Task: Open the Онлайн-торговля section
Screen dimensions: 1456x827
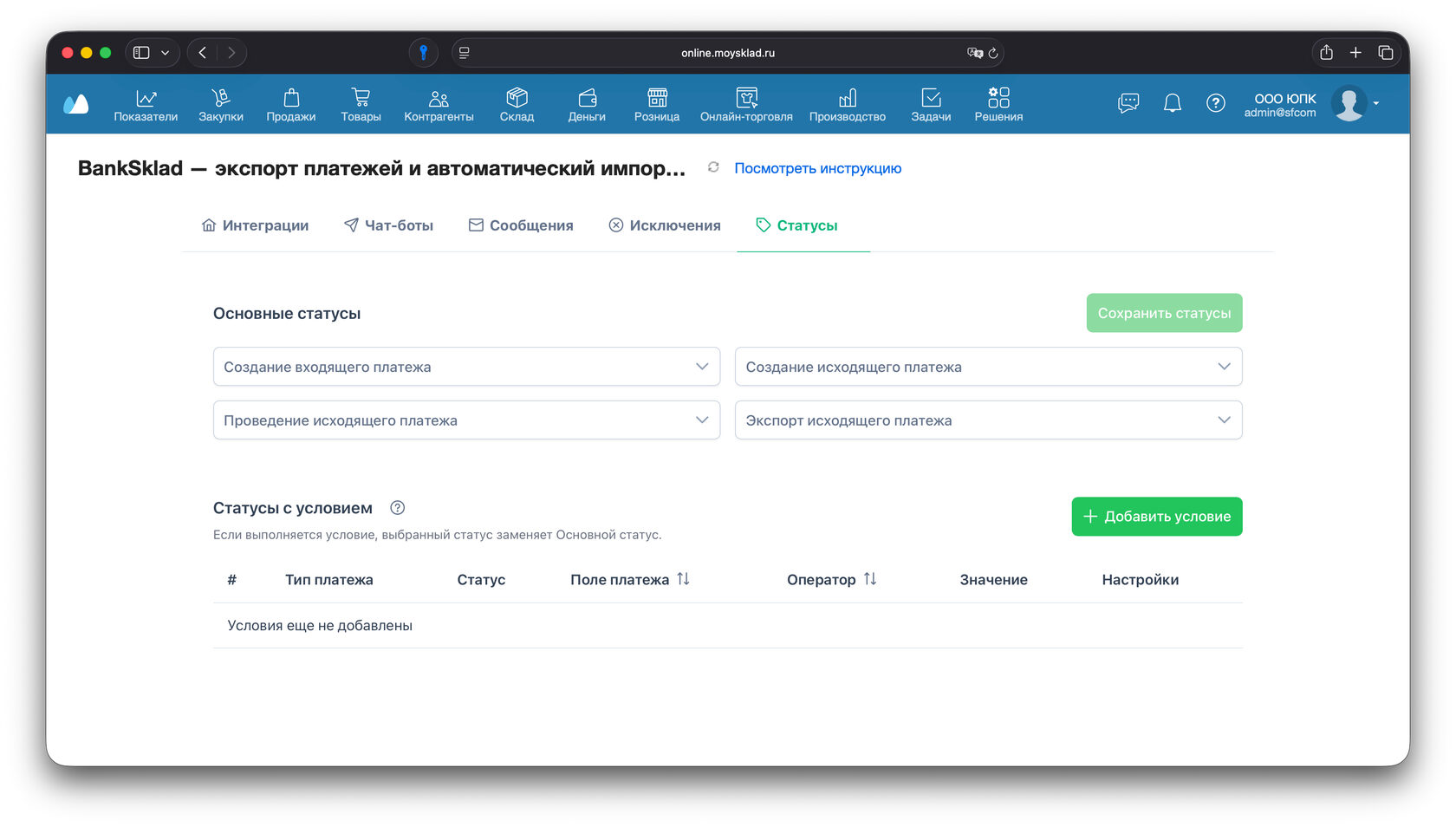Action: (x=746, y=104)
